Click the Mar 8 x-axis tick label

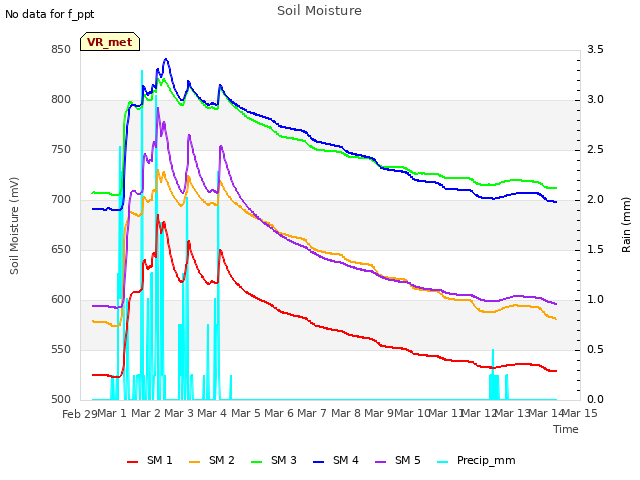[345, 413]
